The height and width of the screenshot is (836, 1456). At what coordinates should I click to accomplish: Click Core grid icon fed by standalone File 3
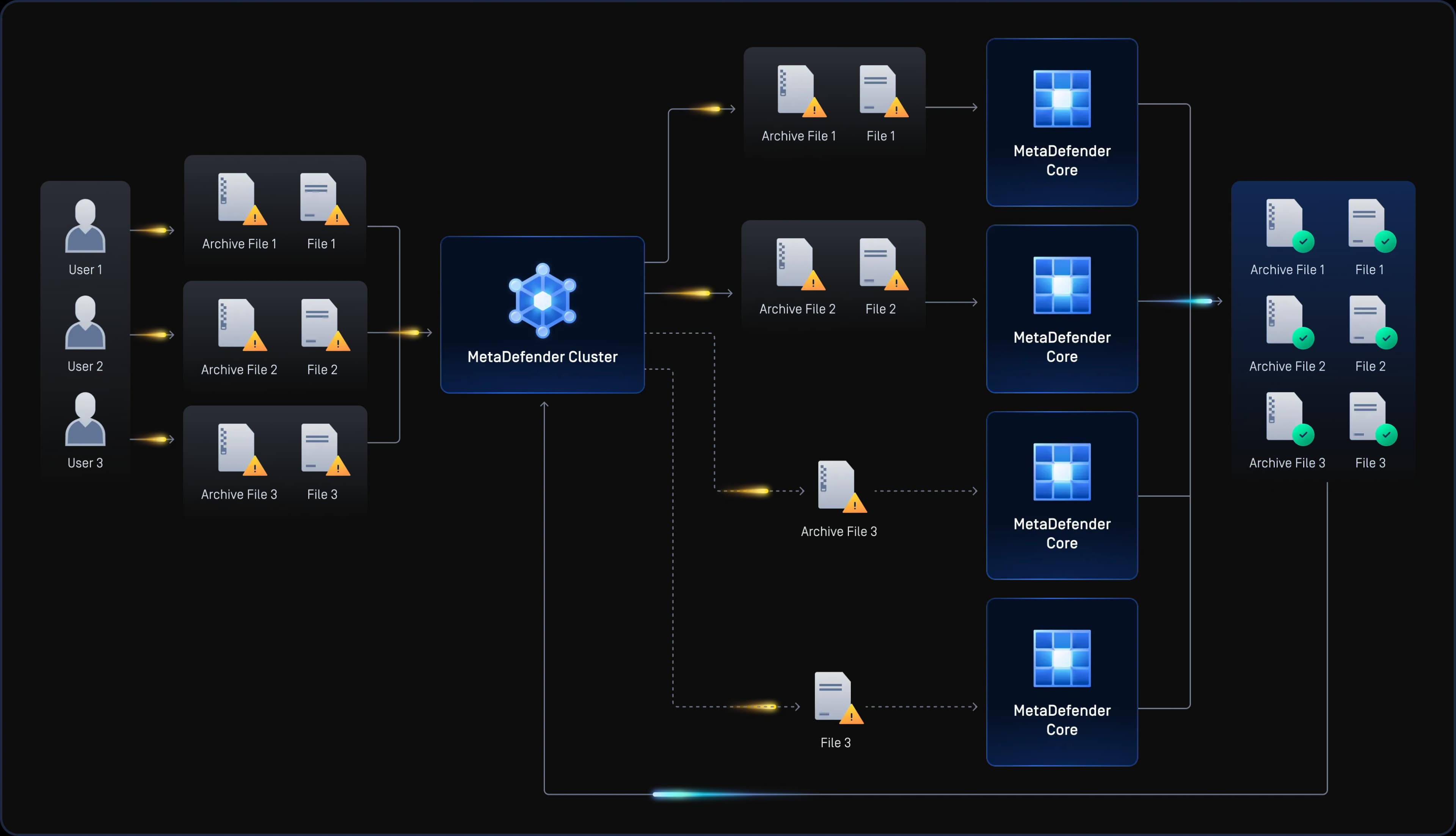point(1062,658)
